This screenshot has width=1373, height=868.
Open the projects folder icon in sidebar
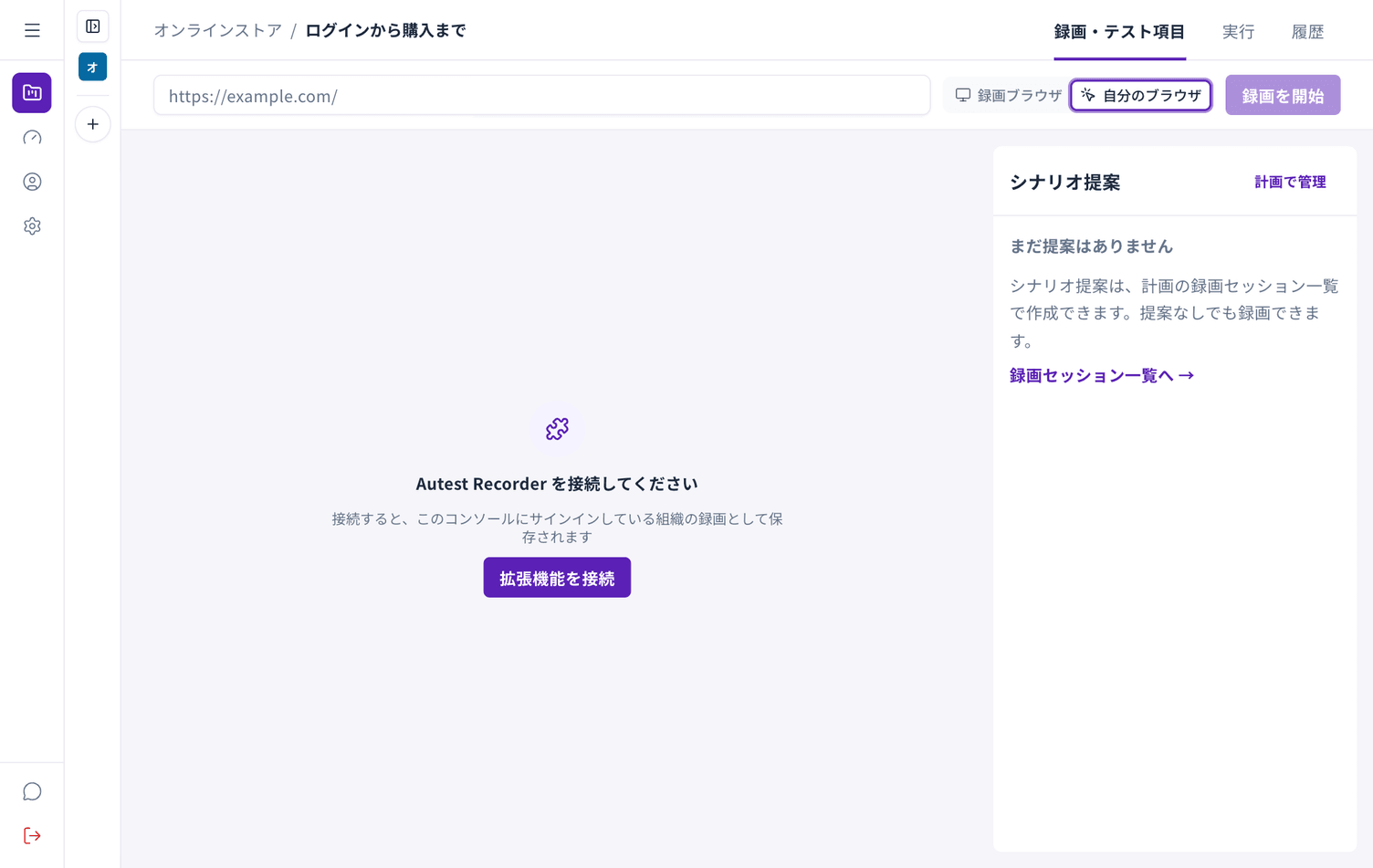32,93
